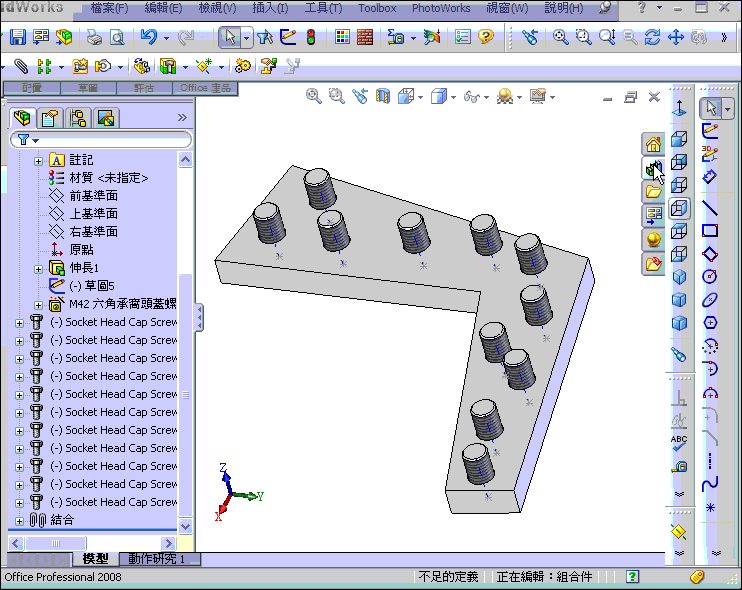Open the ConfigurationManager tab icon
742x590 pixels.
78,118
